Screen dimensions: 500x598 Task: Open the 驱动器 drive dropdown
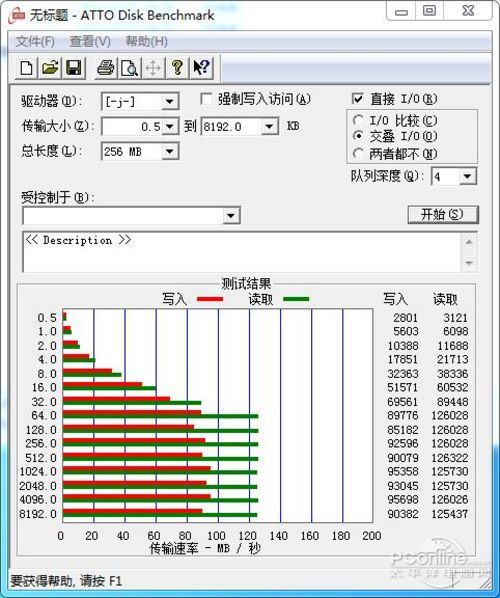[169, 102]
